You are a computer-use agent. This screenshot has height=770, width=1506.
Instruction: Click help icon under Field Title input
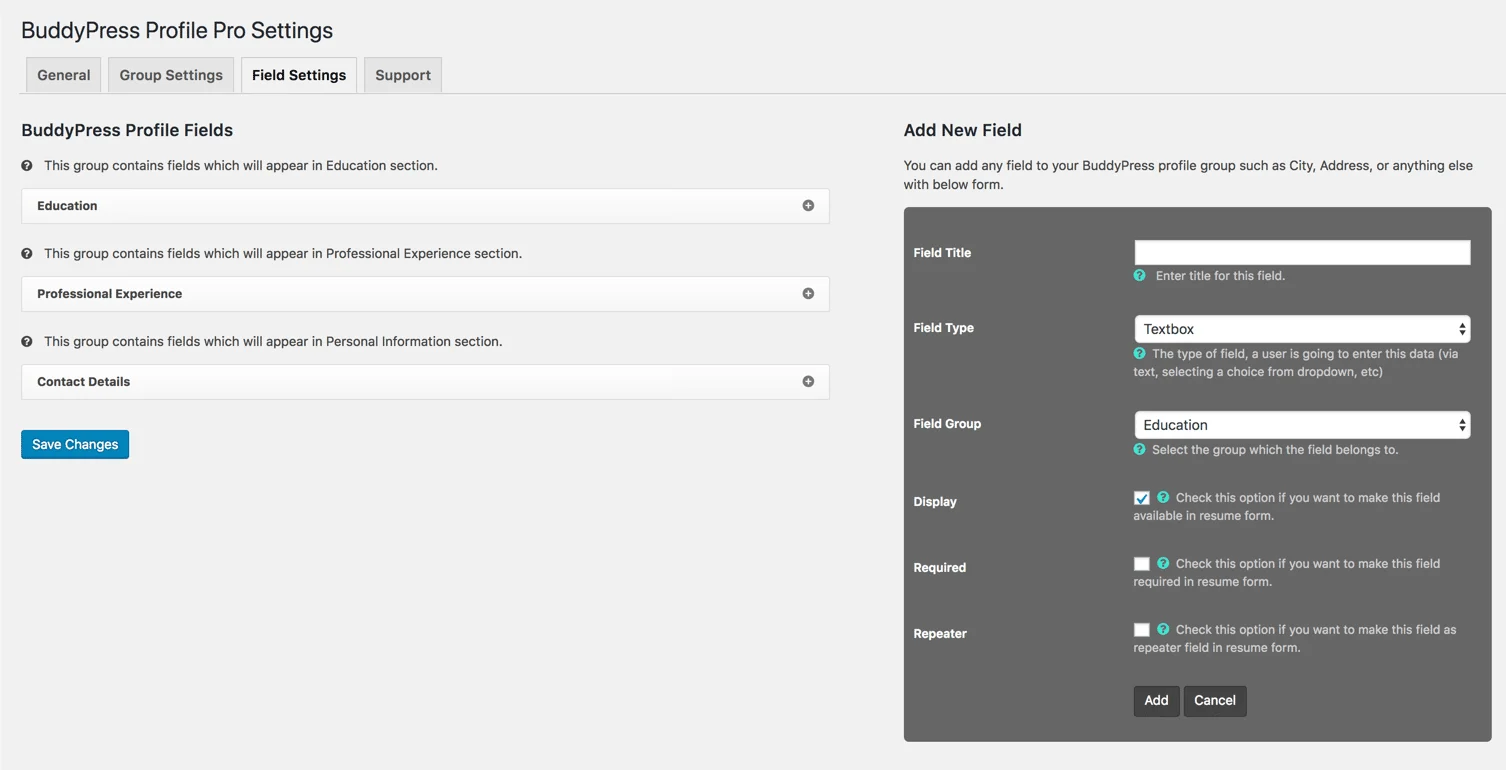tap(1139, 275)
